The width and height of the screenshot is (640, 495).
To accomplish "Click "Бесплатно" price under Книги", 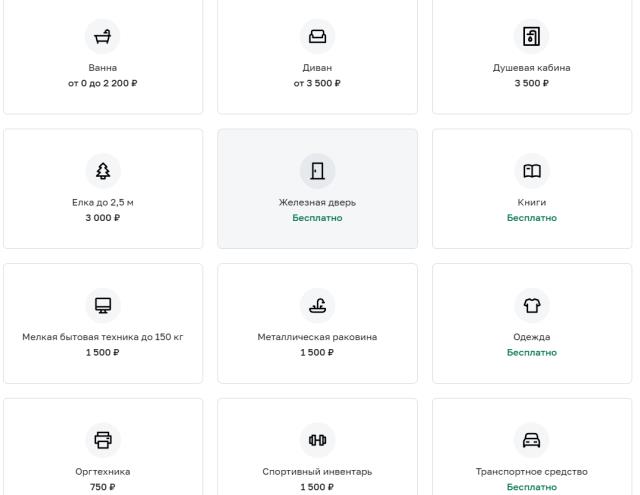I will pos(531,217).
